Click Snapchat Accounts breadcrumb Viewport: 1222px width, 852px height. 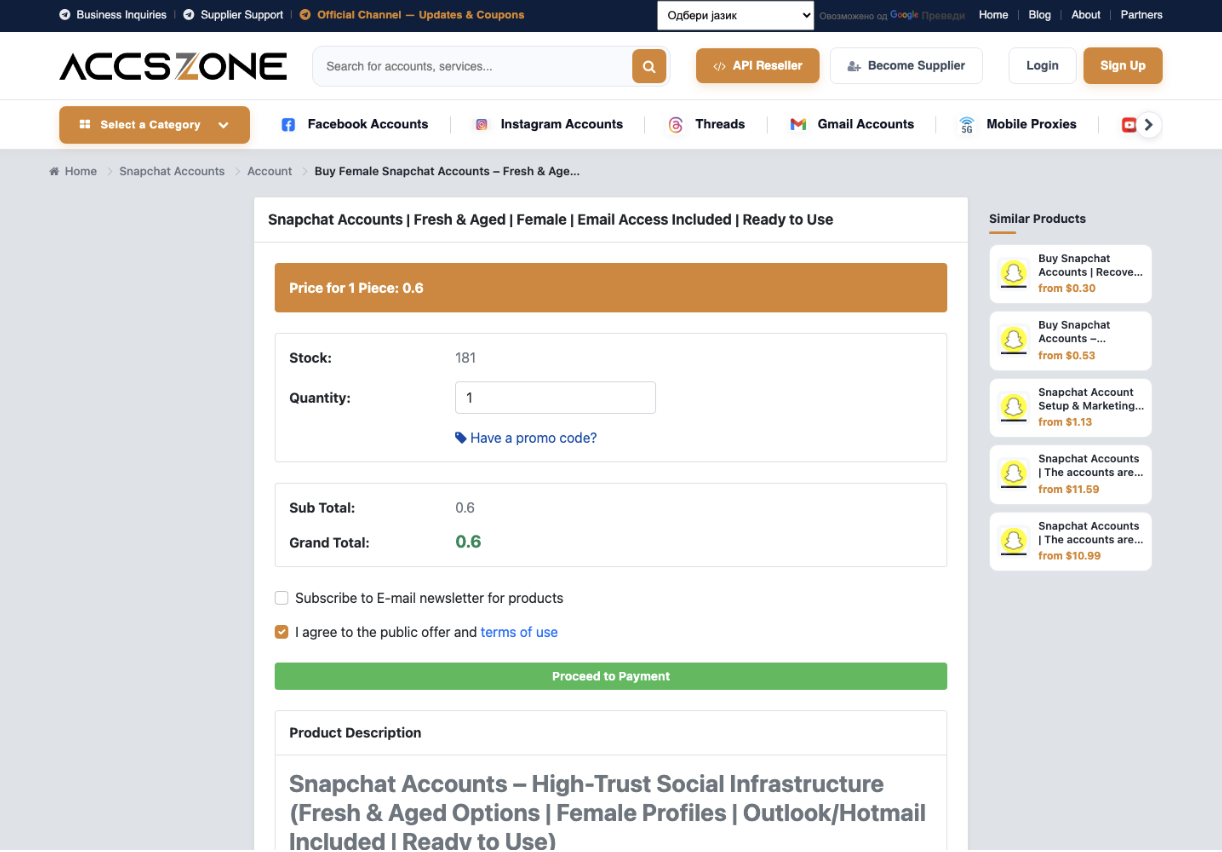(x=172, y=171)
